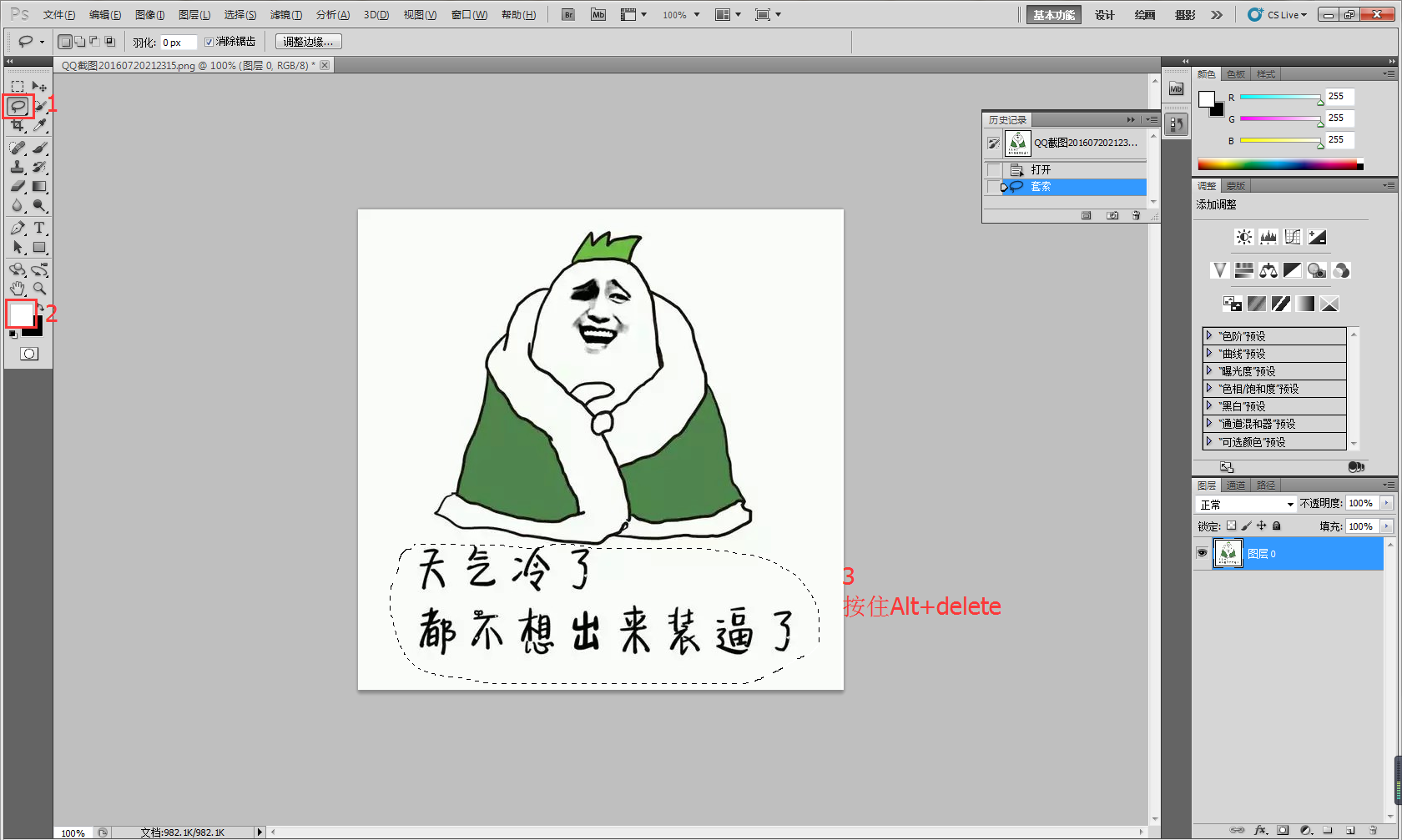Open the 窗口(W) menu

point(469,15)
